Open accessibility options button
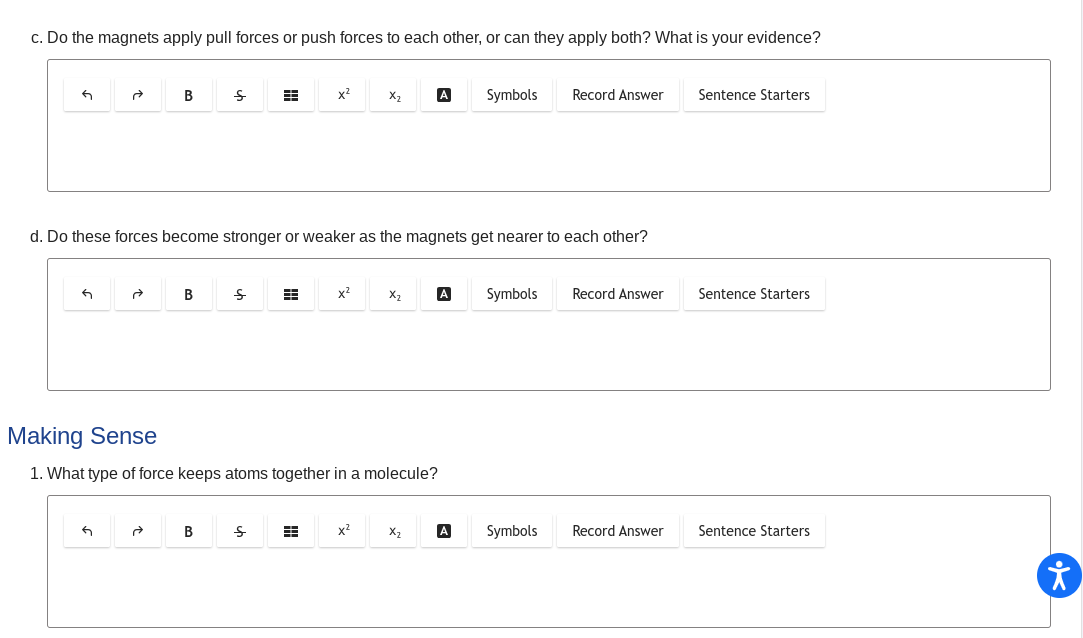The image size is (1083, 638). click(x=1059, y=575)
